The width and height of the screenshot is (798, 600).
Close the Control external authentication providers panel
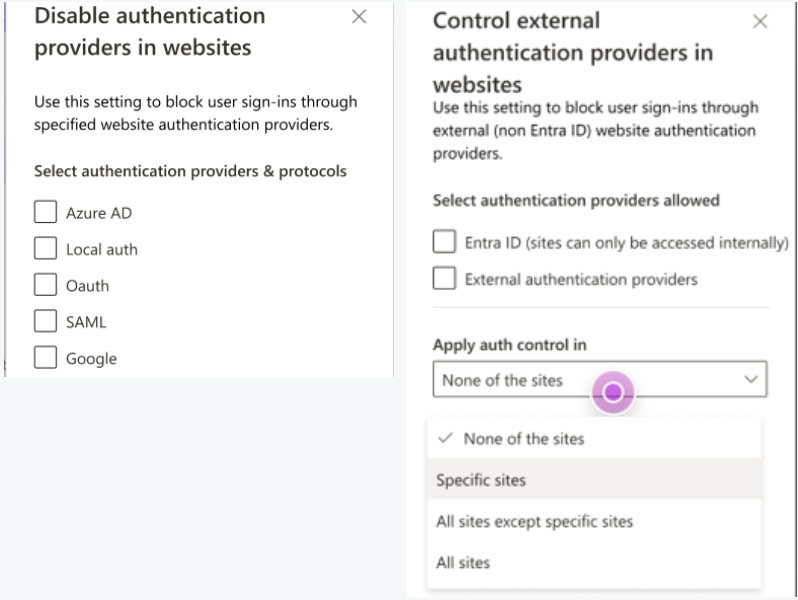click(x=760, y=21)
